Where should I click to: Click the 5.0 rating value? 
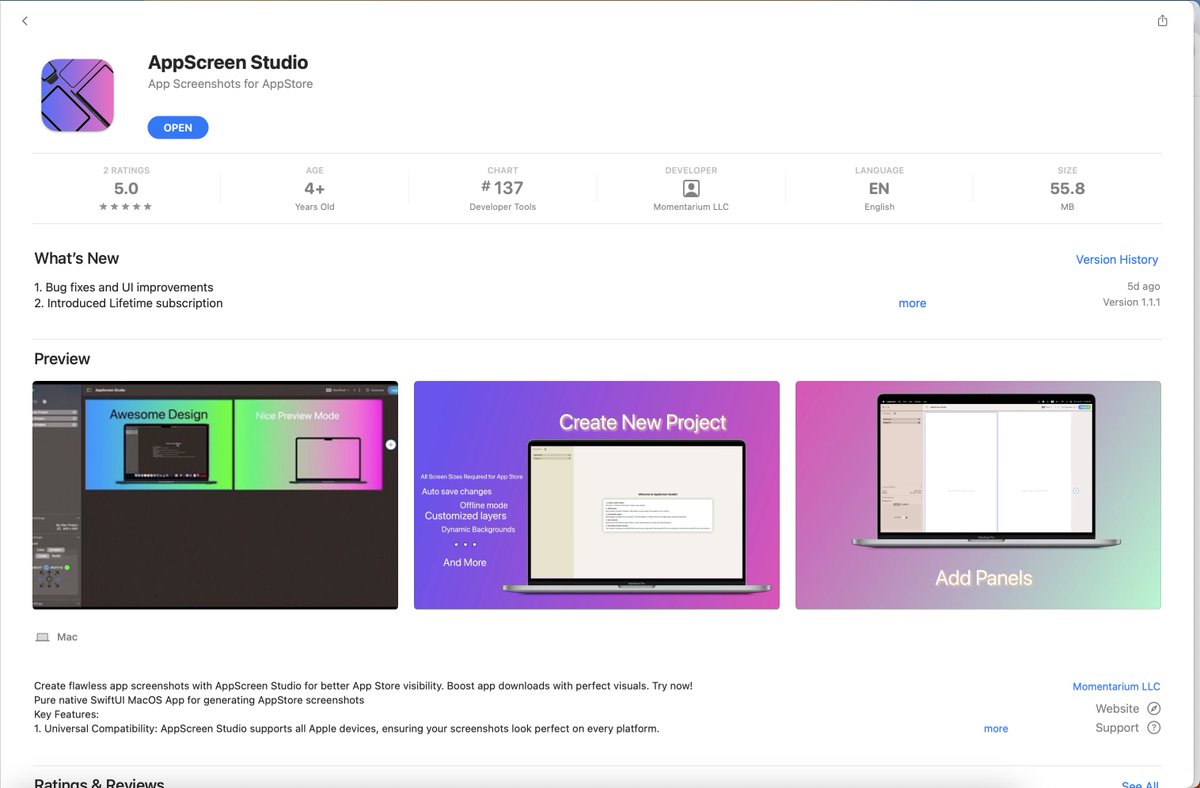pos(126,188)
